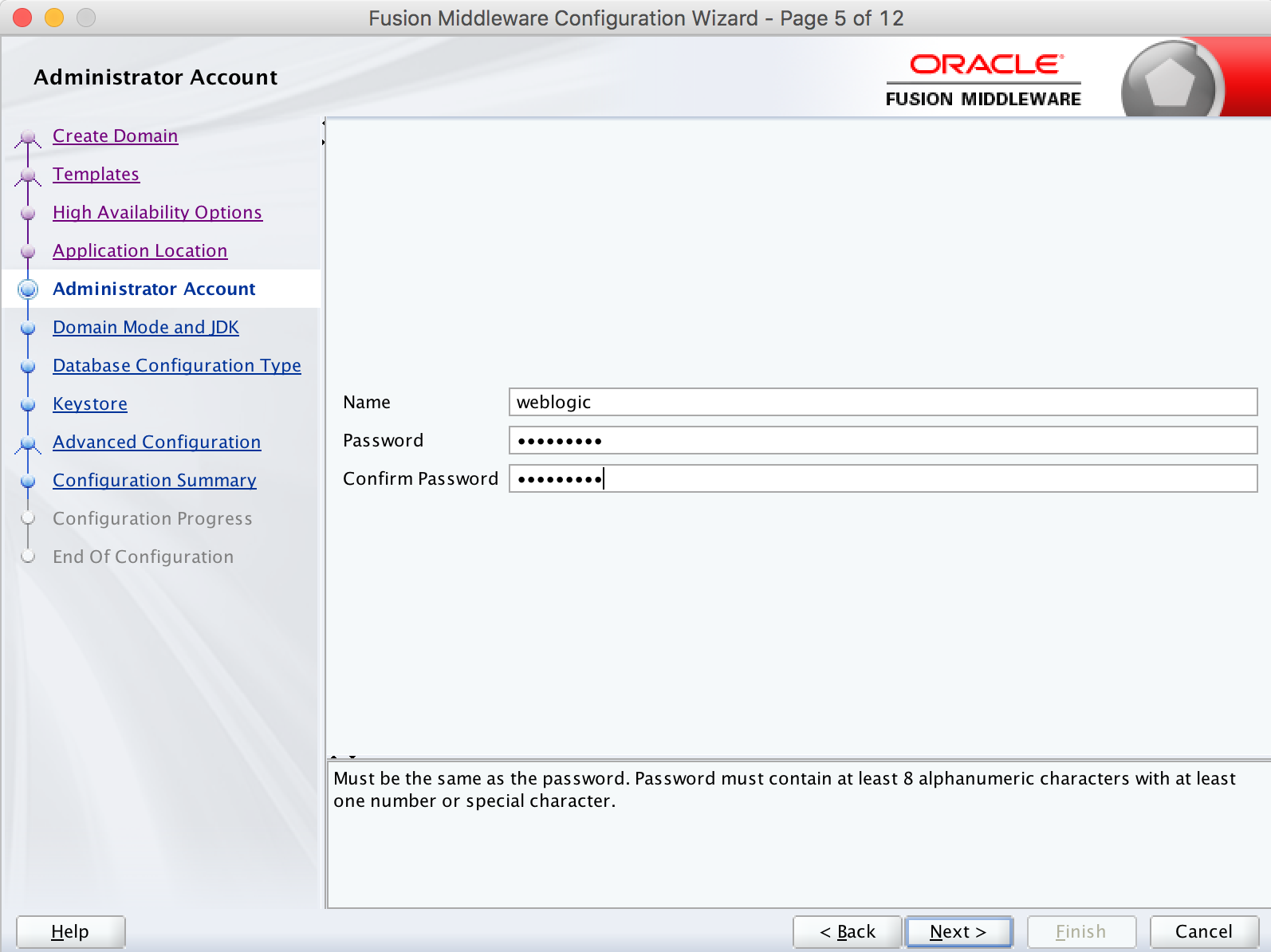Proceed with the Next button
Viewport: 1271px width, 952px height.
click(x=959, y=931)
